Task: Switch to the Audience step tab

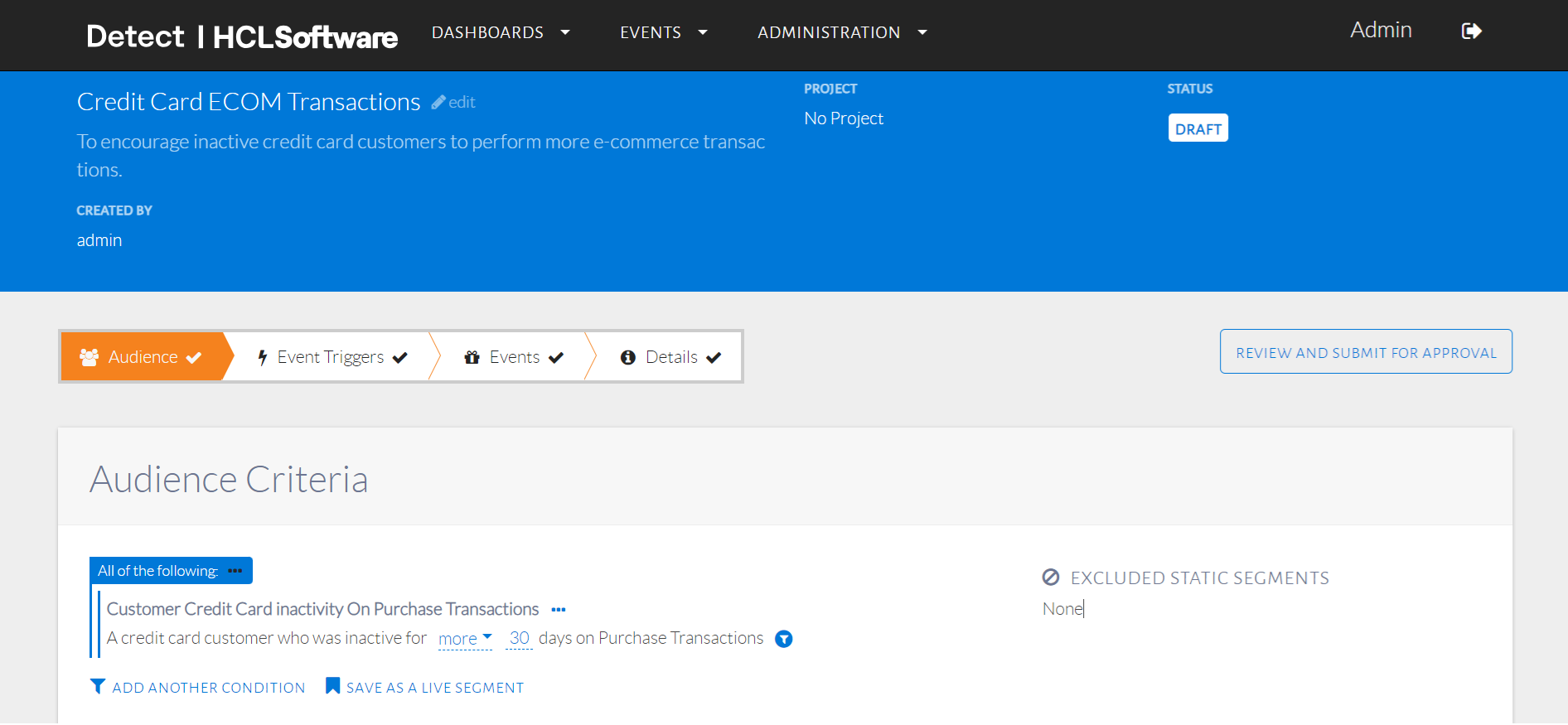Action: (x=142, y=357)
